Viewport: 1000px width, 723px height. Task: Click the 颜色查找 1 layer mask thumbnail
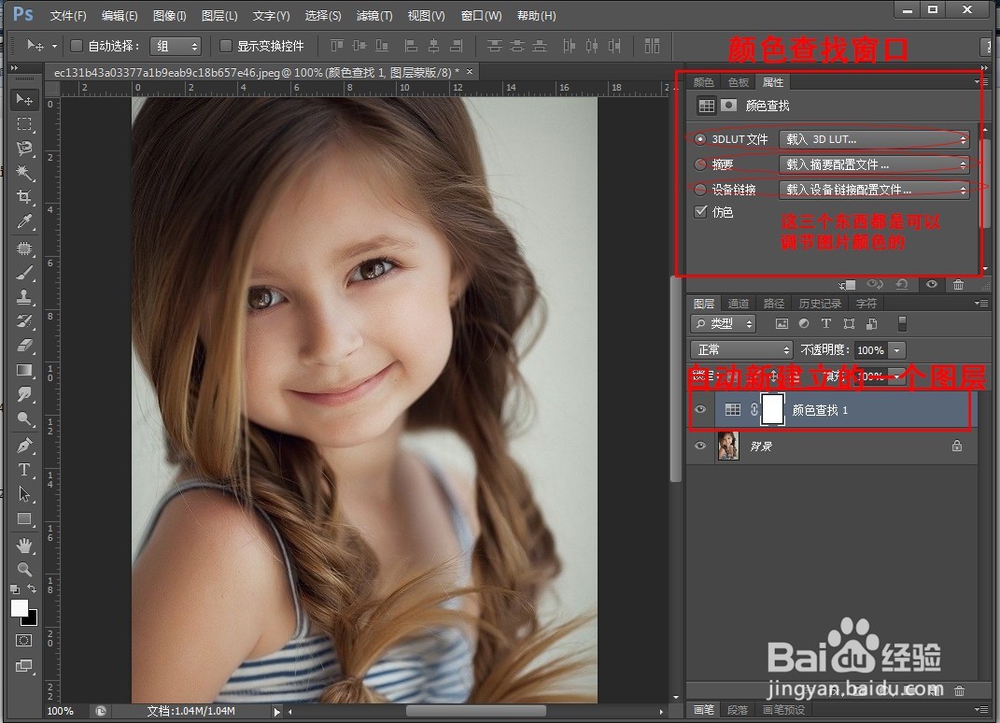(x=773, y=409)
